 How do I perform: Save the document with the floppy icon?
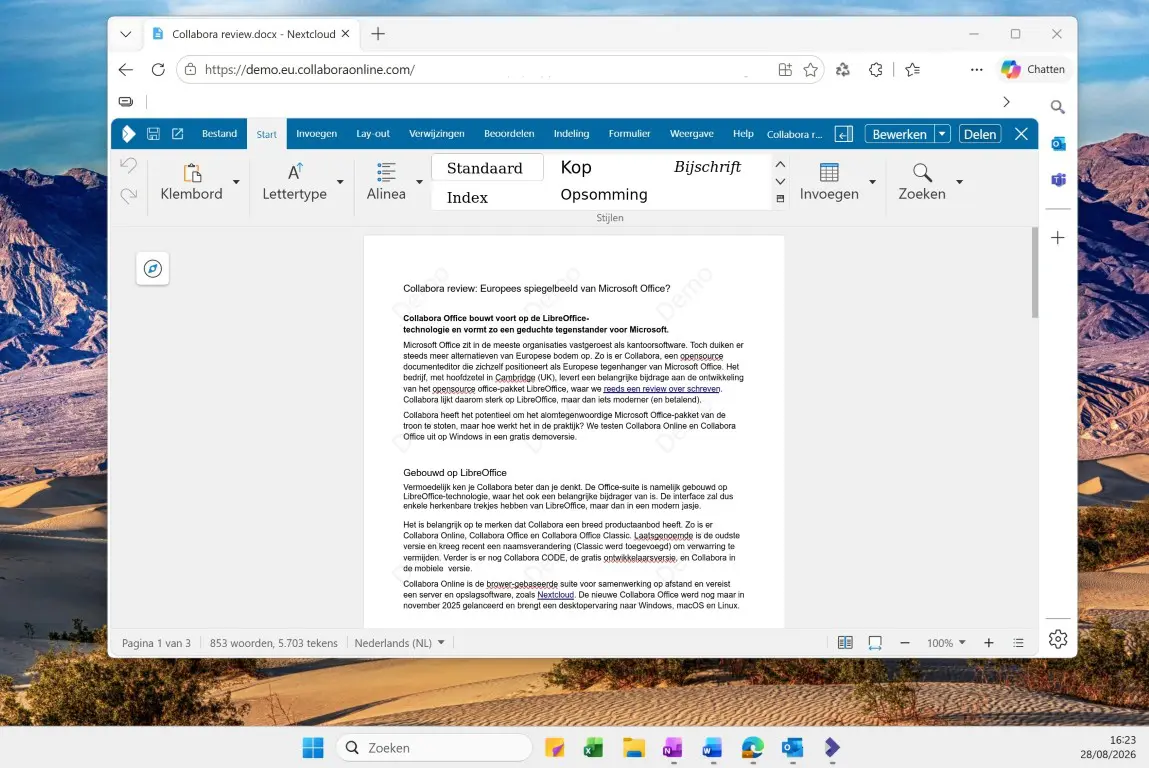pyautogui.click(x=153, y=133)
